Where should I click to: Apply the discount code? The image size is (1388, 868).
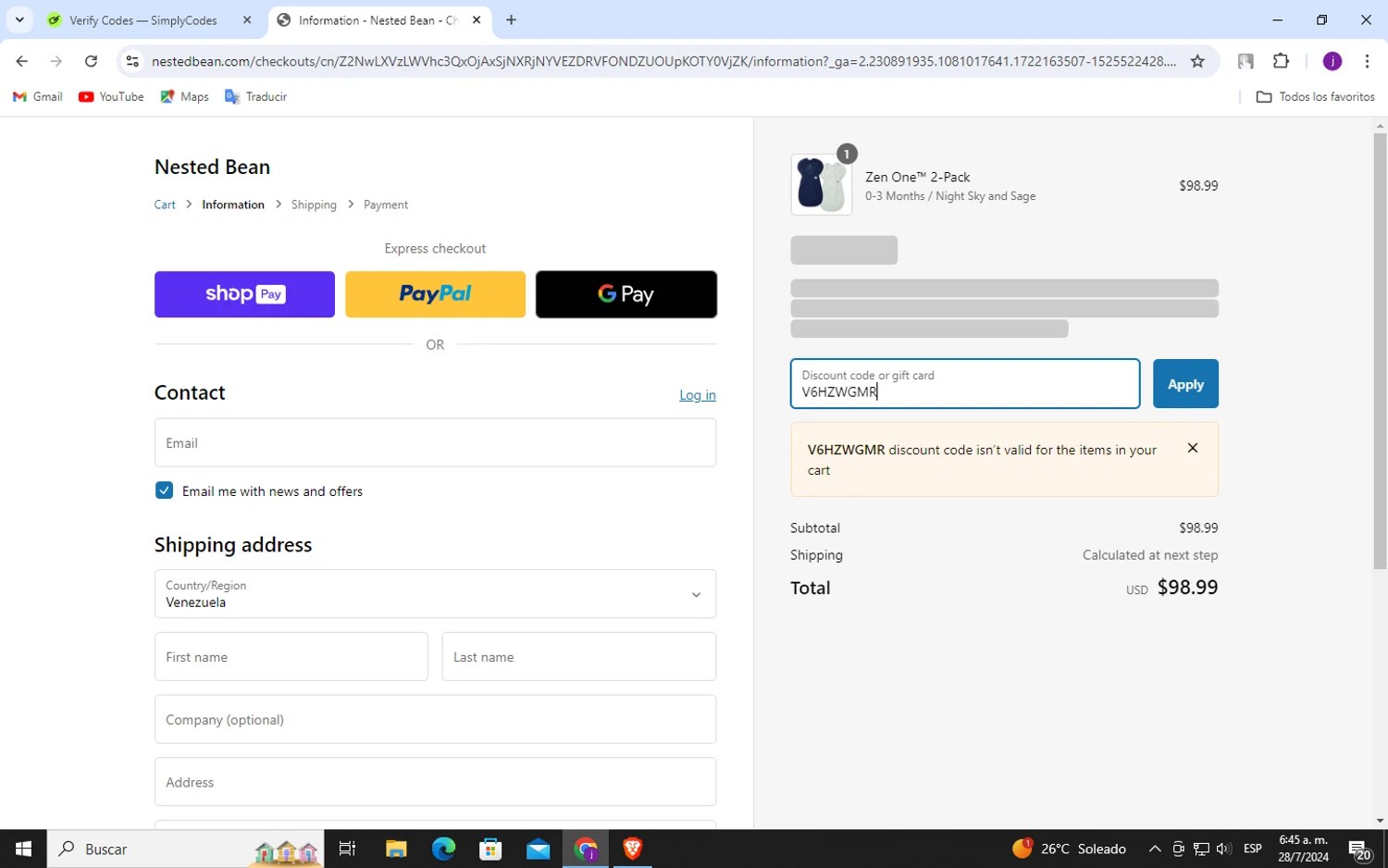pos(1185,383)
